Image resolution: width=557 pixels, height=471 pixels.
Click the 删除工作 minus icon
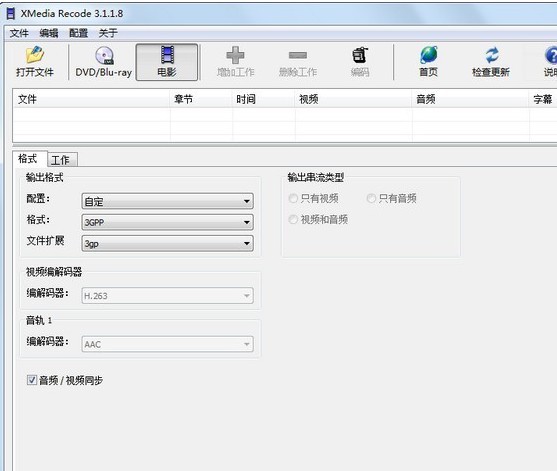(298, 55)
